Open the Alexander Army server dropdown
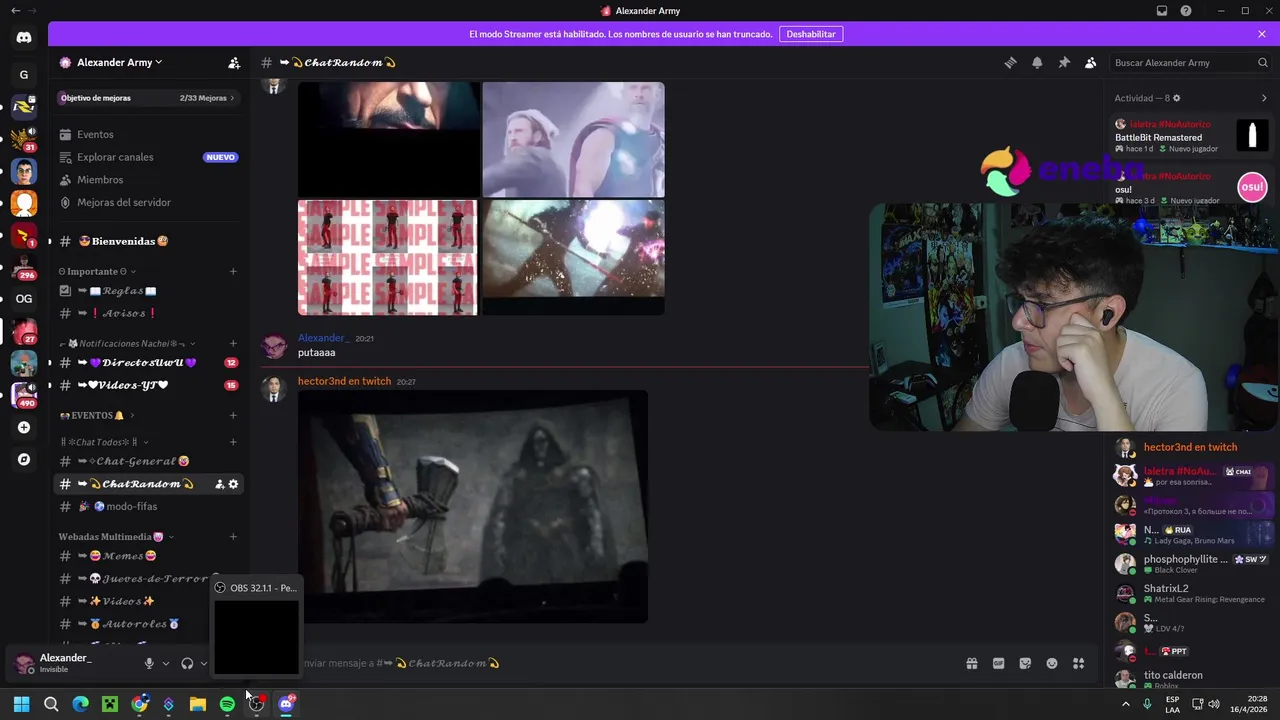This screenshot has height=720, width=1280. click(x=120, y=62)
